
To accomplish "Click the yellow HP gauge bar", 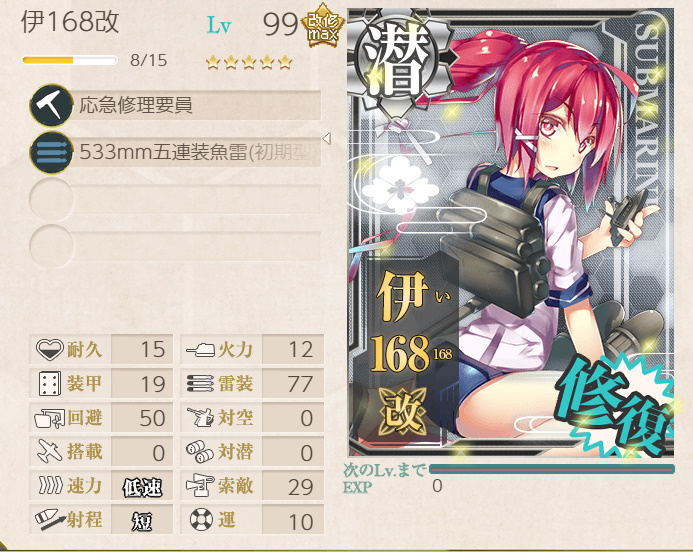I will [69, 60].
